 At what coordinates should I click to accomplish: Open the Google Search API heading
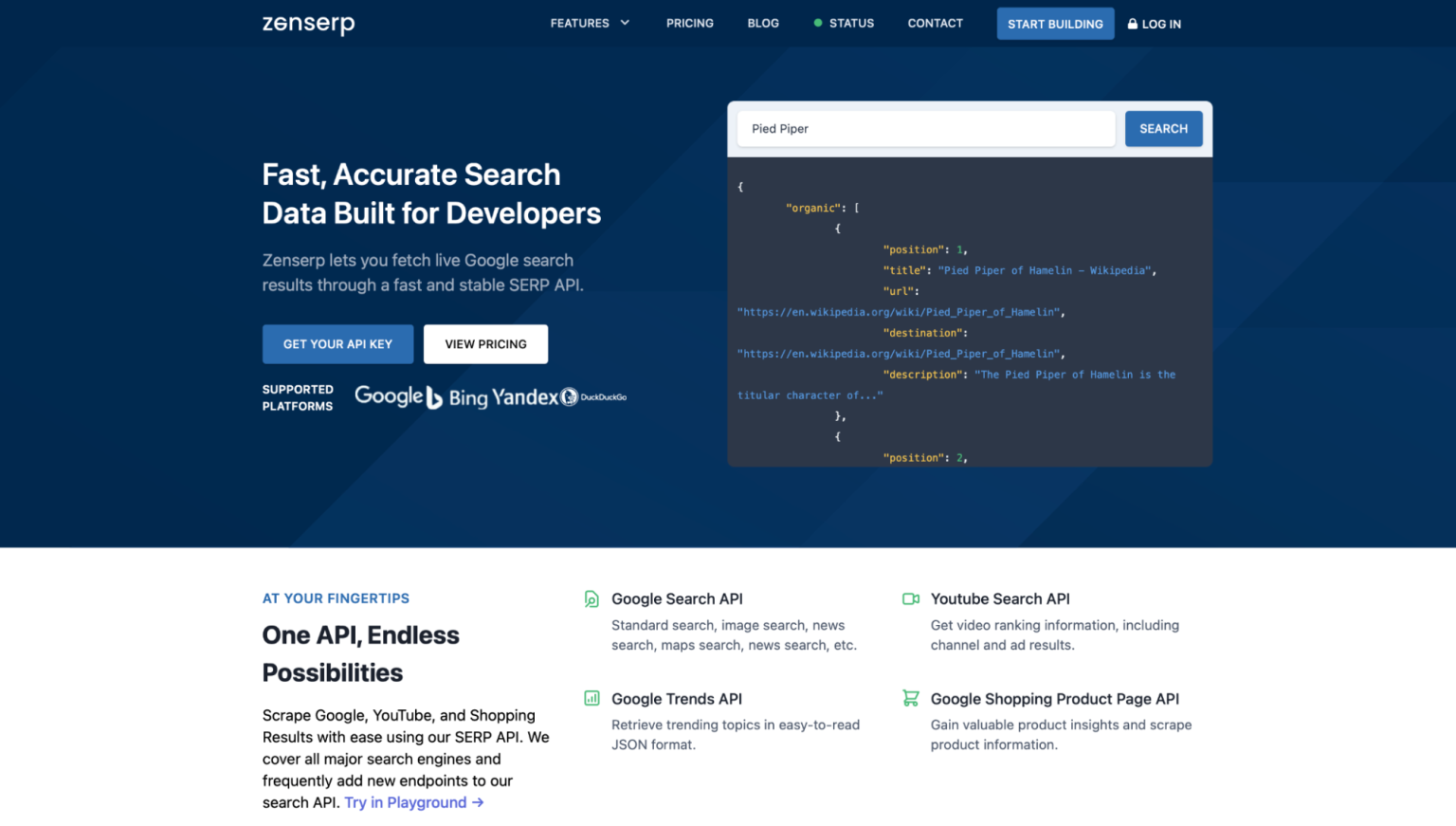click(677, 599)
